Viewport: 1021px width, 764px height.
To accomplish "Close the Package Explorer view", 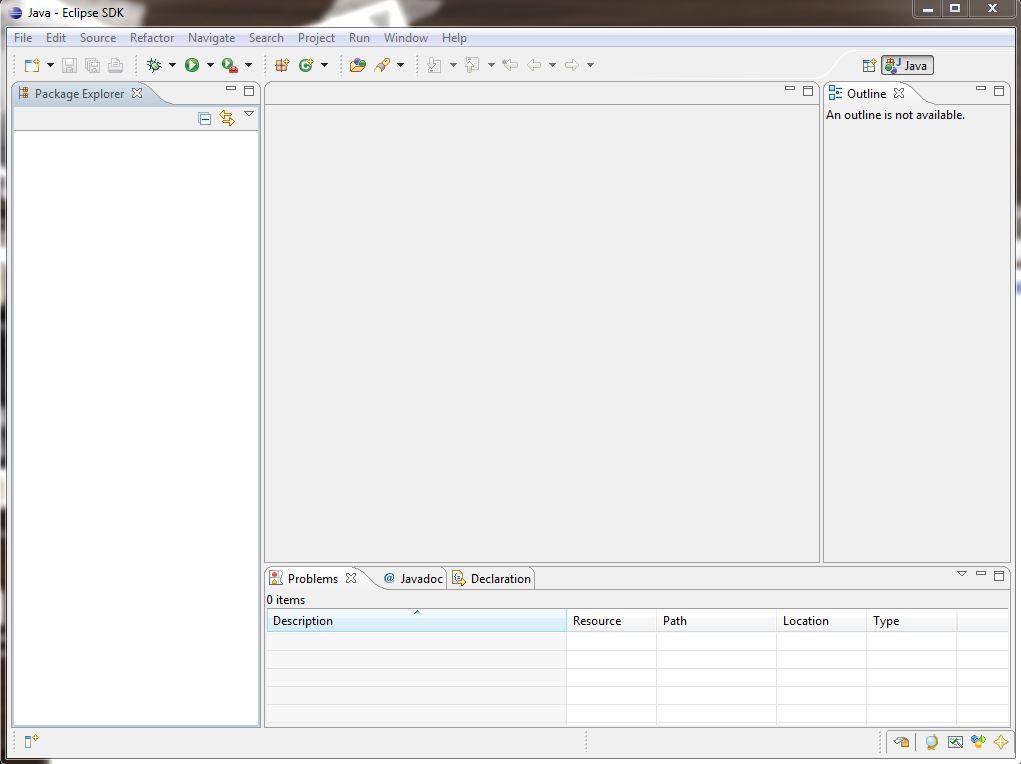I will pos(137,93).
